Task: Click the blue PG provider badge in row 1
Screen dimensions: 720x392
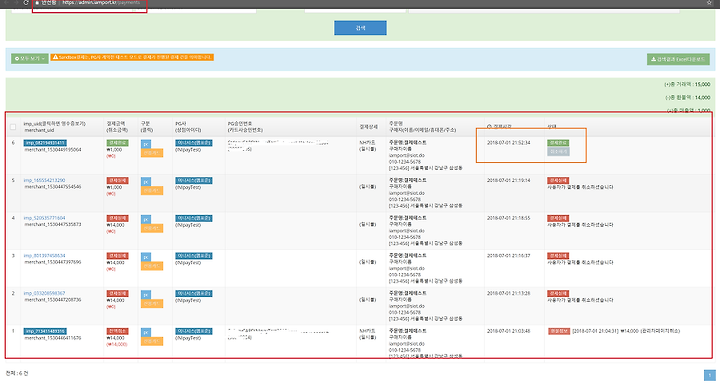Action: 193,331
